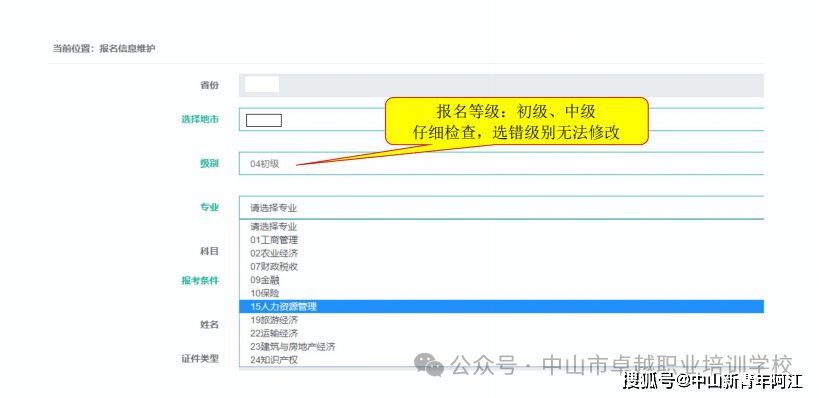This screenshot has height=398, width=819.
Task: Select 10保险 option
Action: [501, 294]
